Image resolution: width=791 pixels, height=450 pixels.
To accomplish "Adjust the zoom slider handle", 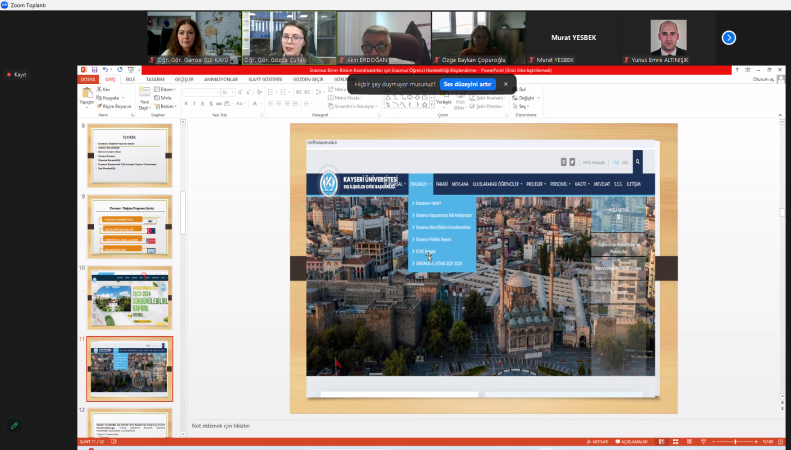I will click(736, 442).
